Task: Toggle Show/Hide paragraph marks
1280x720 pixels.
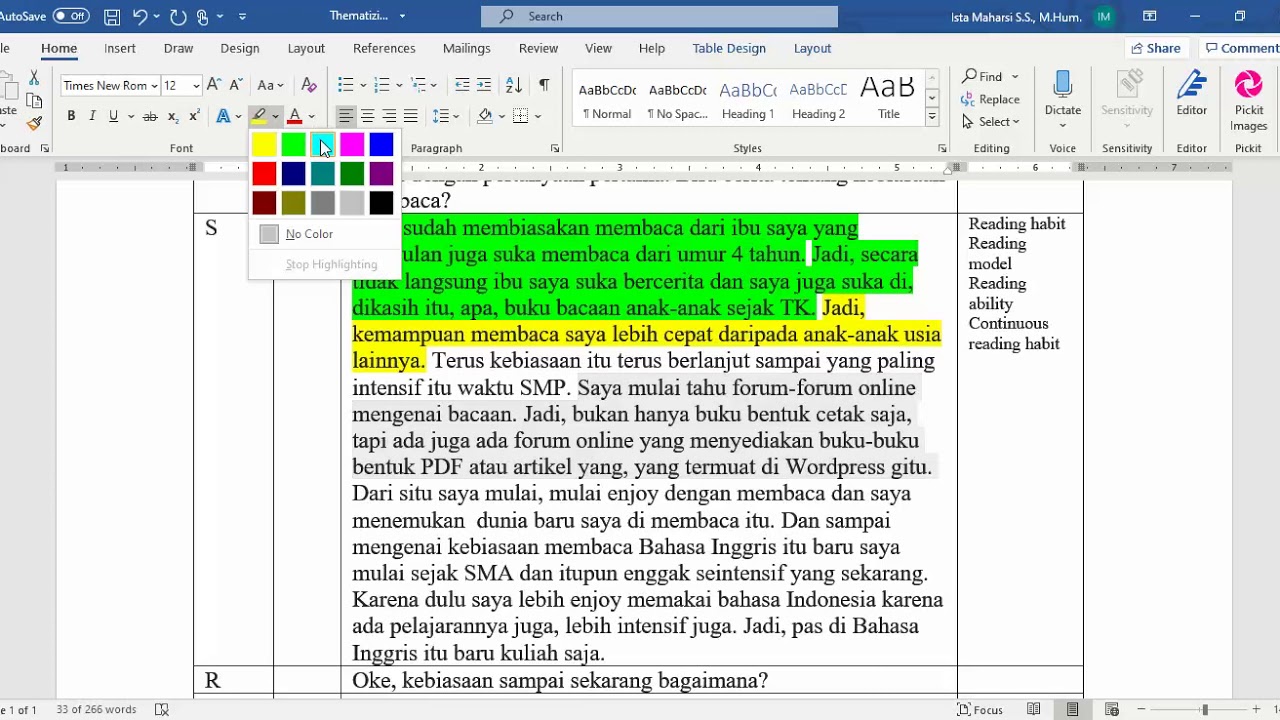Action: pos(544,85)
